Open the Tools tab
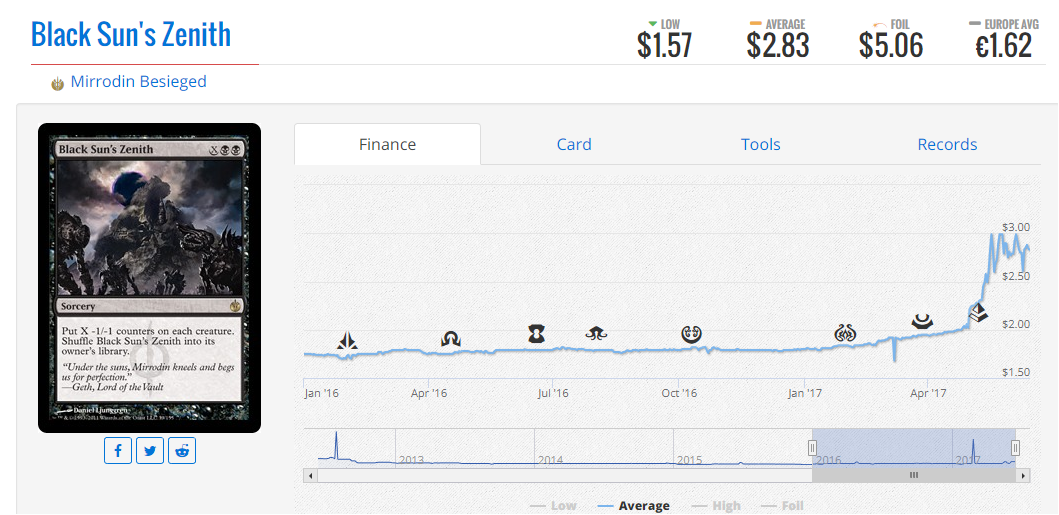 pyautogui.click(x=760, y=144)
